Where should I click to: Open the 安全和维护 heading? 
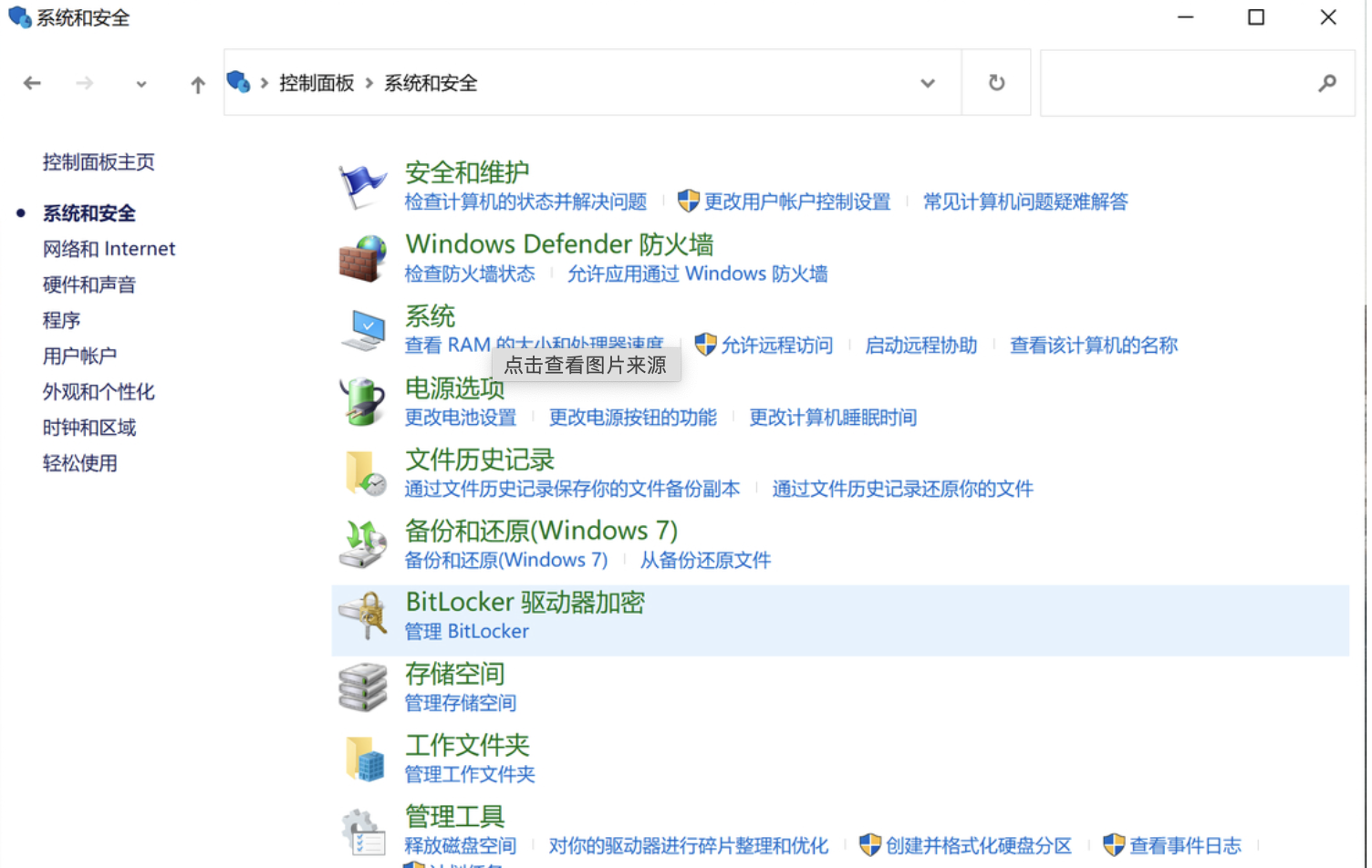coord(467,172)
